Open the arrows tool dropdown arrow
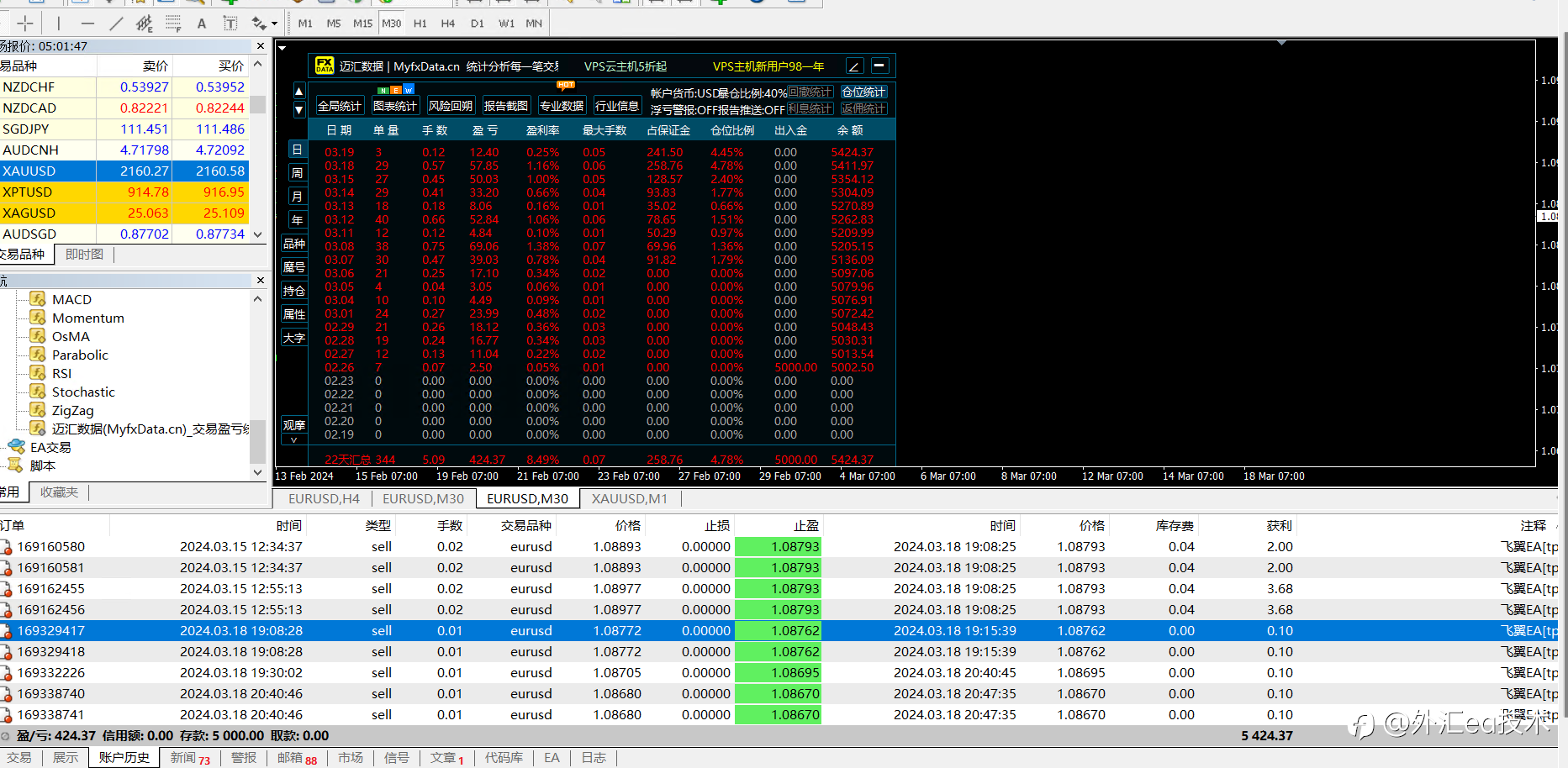 point(275,24)
